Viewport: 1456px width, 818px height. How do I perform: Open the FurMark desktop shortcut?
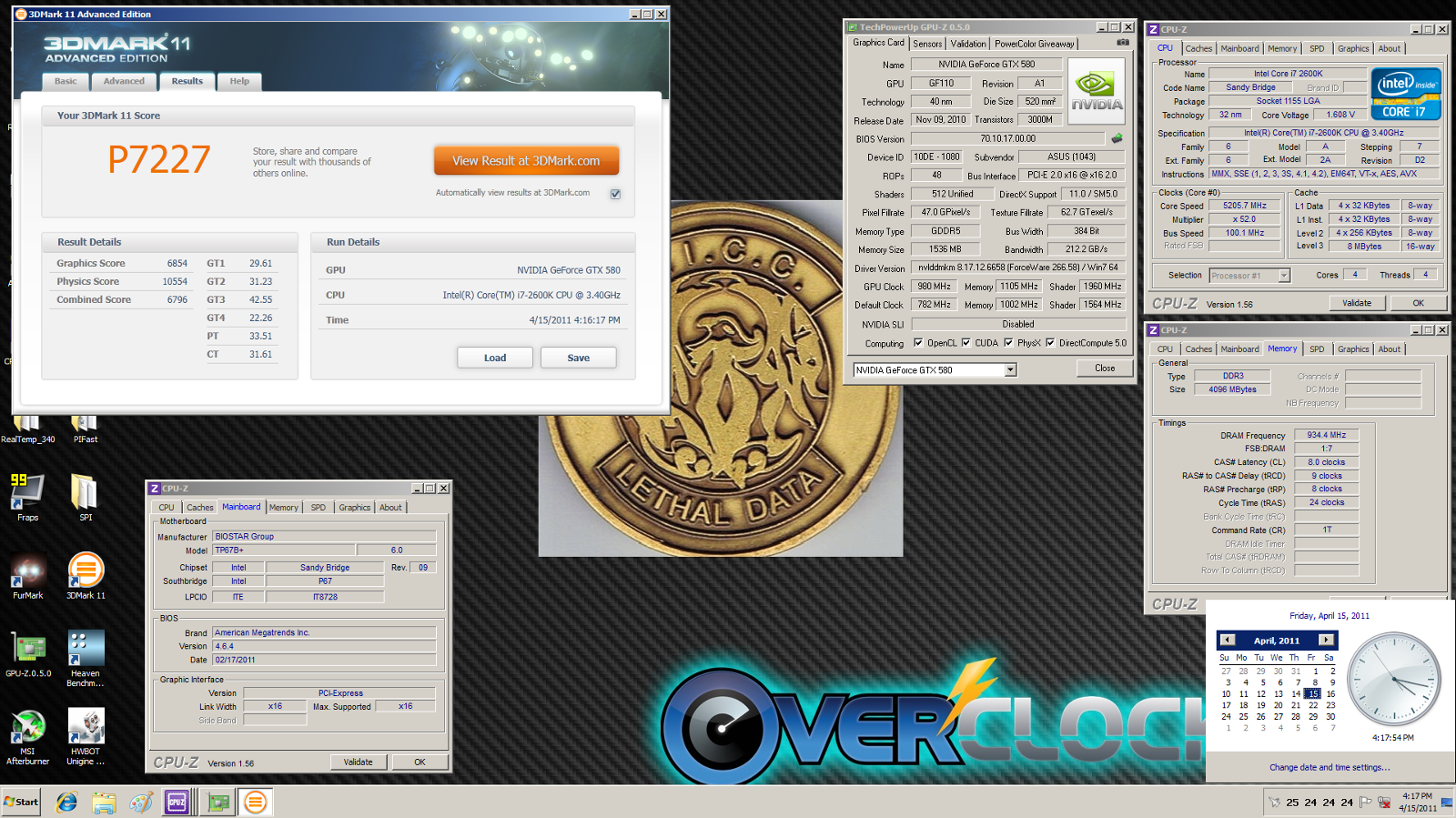[x=27, y=576]
